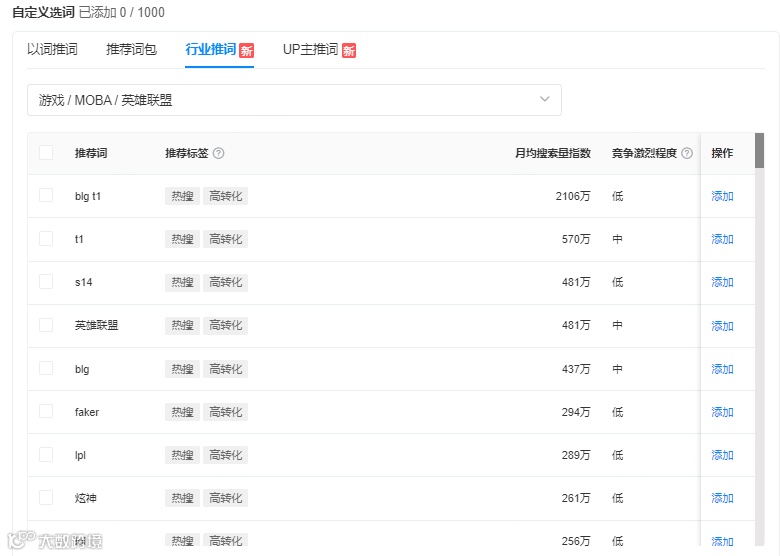Click the 高转化 tag in t1 row
This screenshot has width=780, height=556.
pyautogui.click(x=225, y=239)
